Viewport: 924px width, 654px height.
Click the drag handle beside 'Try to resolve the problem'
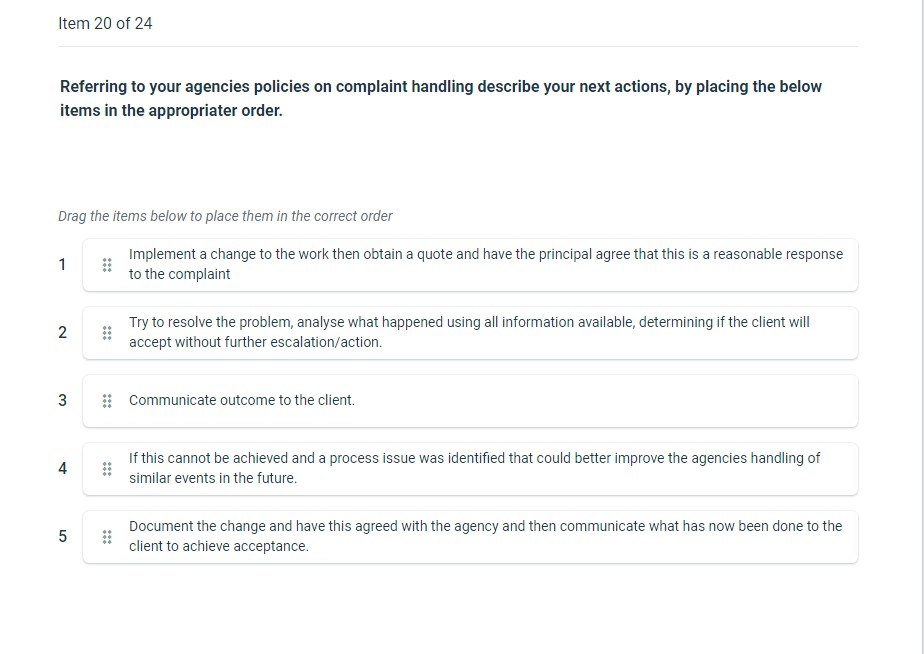[106, 332]
